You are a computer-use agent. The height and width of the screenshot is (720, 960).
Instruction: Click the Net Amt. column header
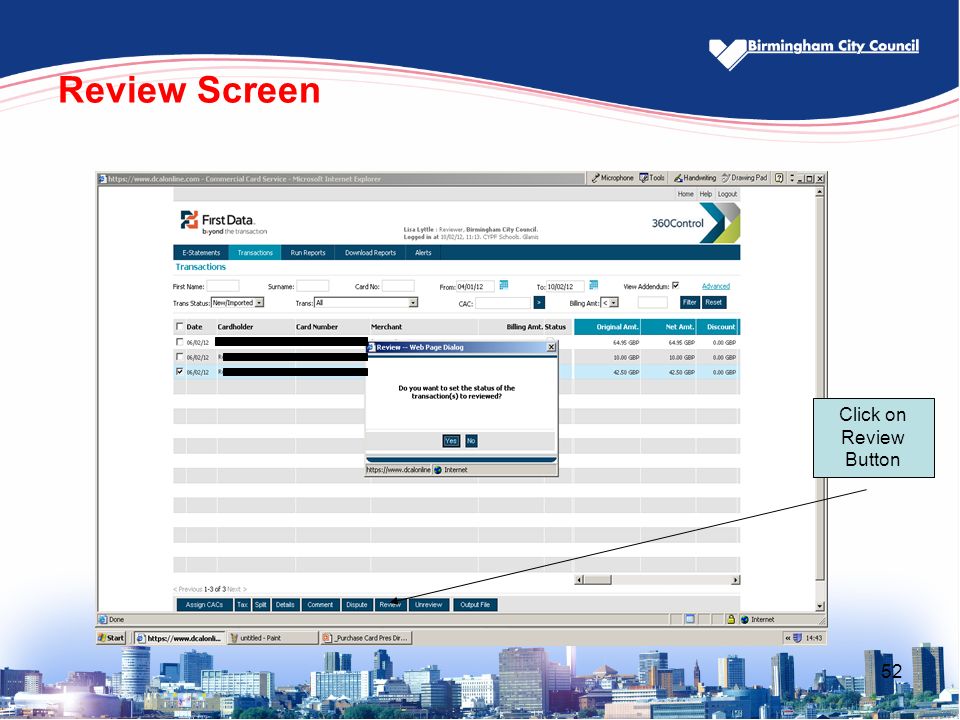669,327
